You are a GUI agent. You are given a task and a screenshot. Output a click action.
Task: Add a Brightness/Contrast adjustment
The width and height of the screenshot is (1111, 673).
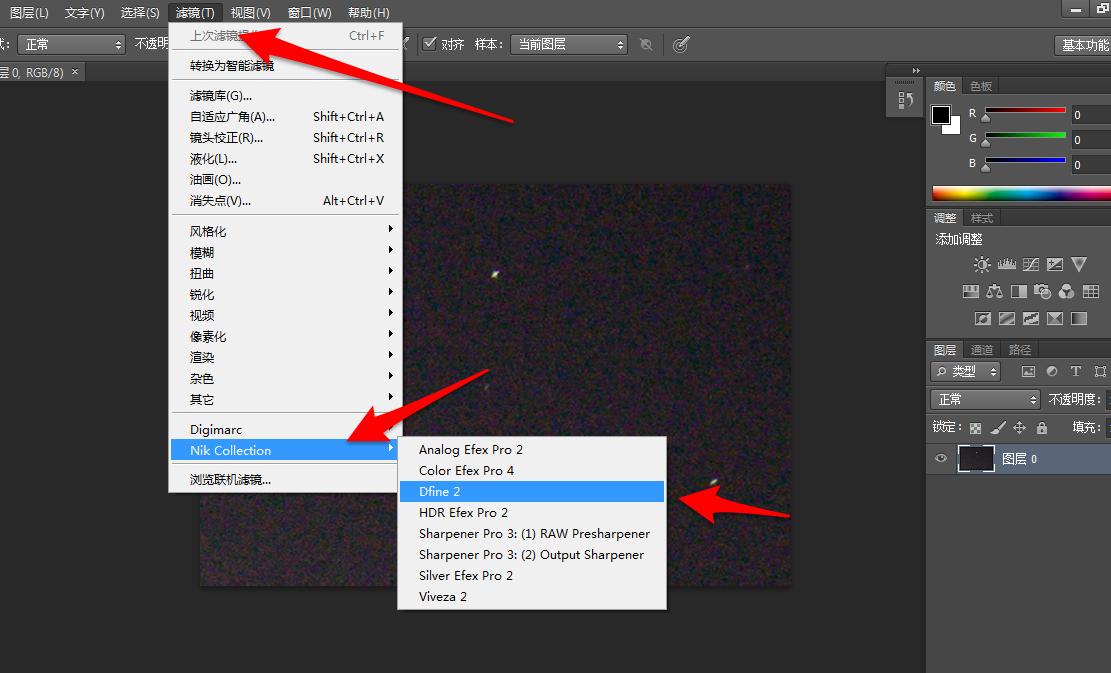click(982, 265)
